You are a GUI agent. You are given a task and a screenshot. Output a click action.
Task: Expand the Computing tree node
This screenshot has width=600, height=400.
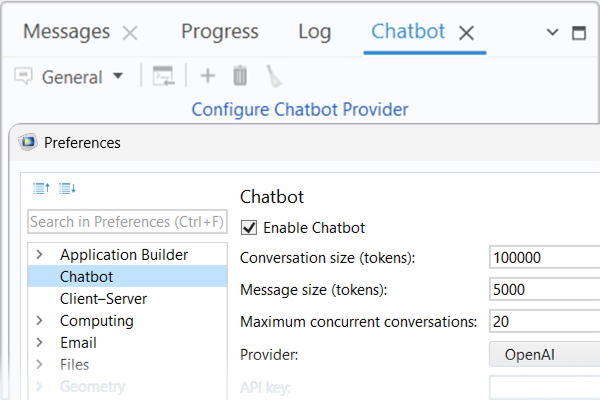coord(39,321)
